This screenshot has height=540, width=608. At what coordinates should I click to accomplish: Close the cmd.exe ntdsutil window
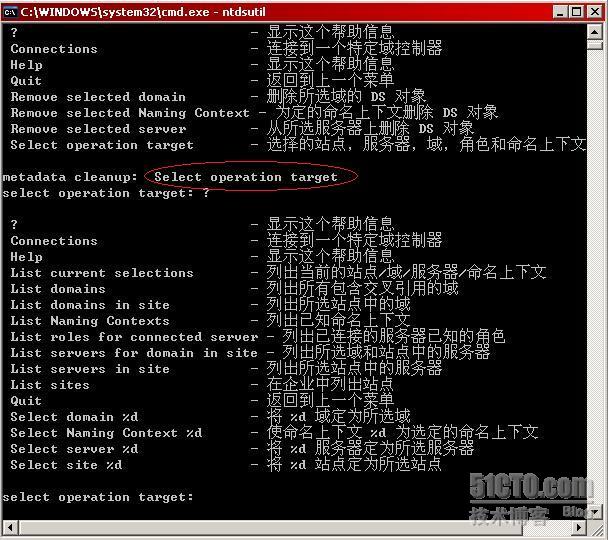[595, 12]
